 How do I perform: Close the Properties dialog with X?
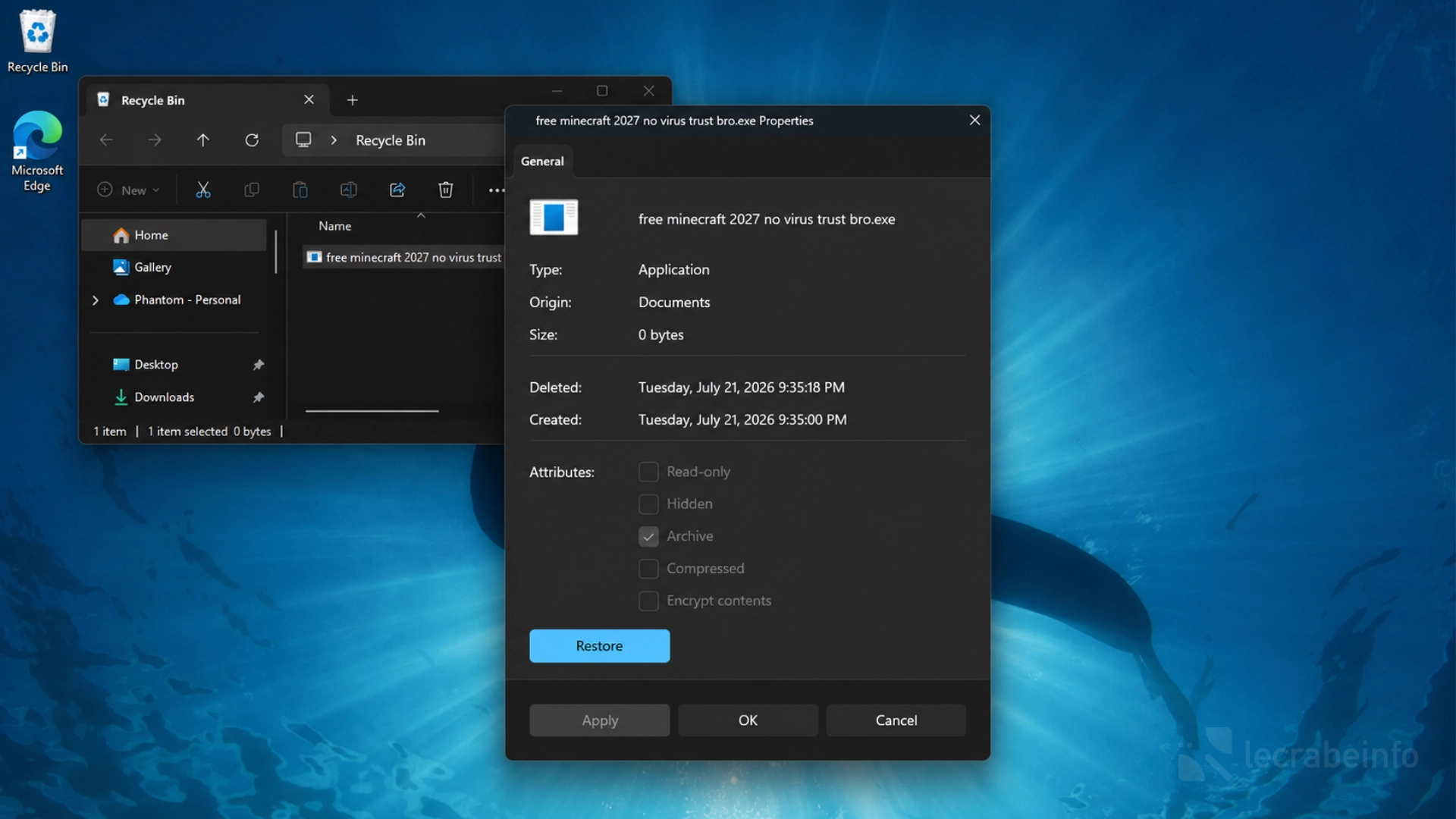click(x=974, y=120)
